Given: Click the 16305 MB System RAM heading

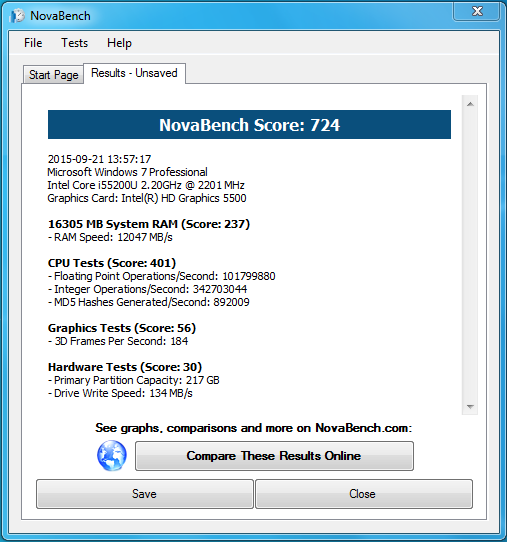Looking at the screenshot, I should click(x=149, y=224).
